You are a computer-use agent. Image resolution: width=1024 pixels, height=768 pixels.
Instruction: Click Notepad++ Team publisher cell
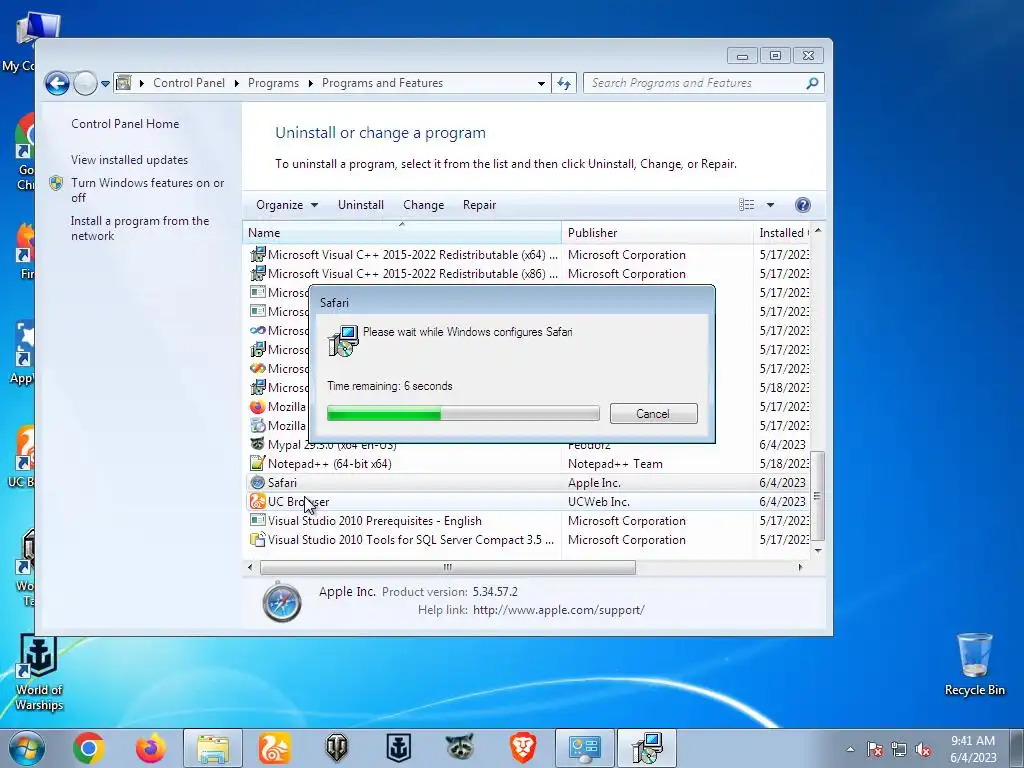(x=615, y=464)
